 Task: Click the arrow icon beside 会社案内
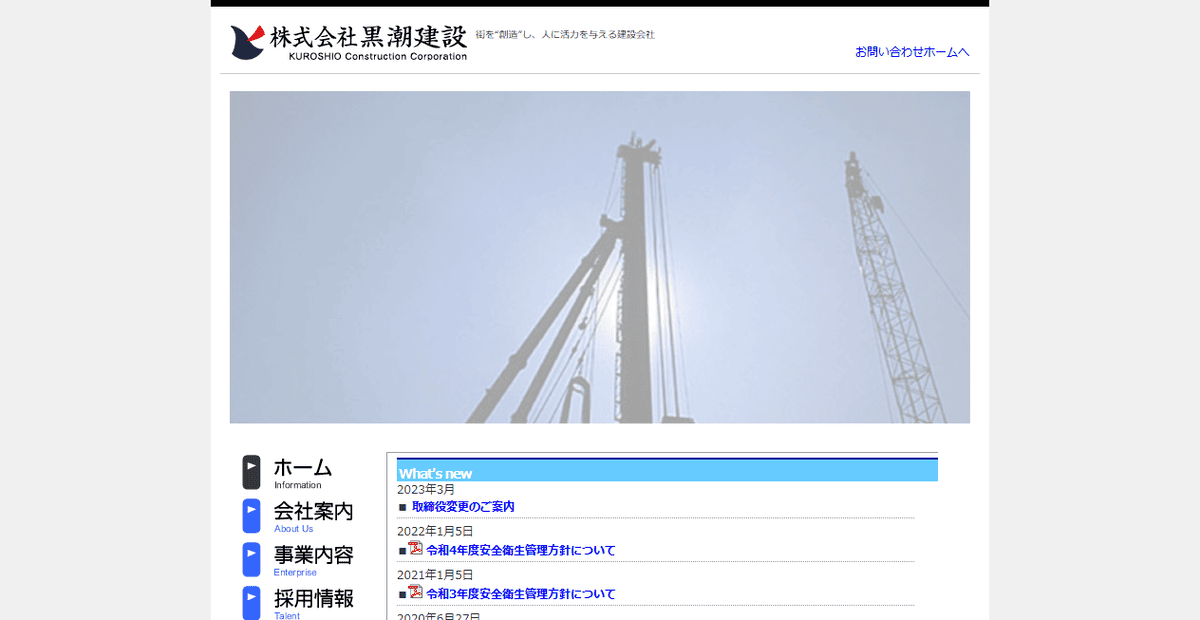point(250,514)
